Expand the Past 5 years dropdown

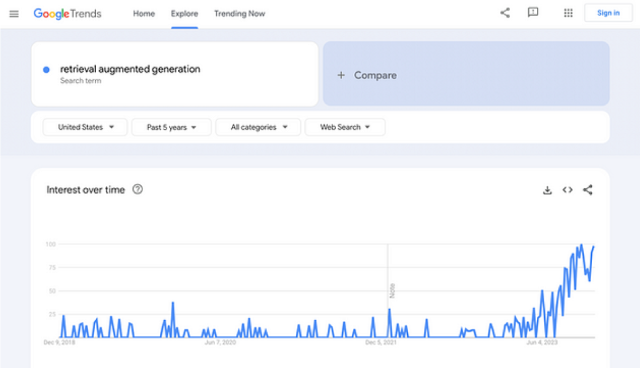(171, 127)
